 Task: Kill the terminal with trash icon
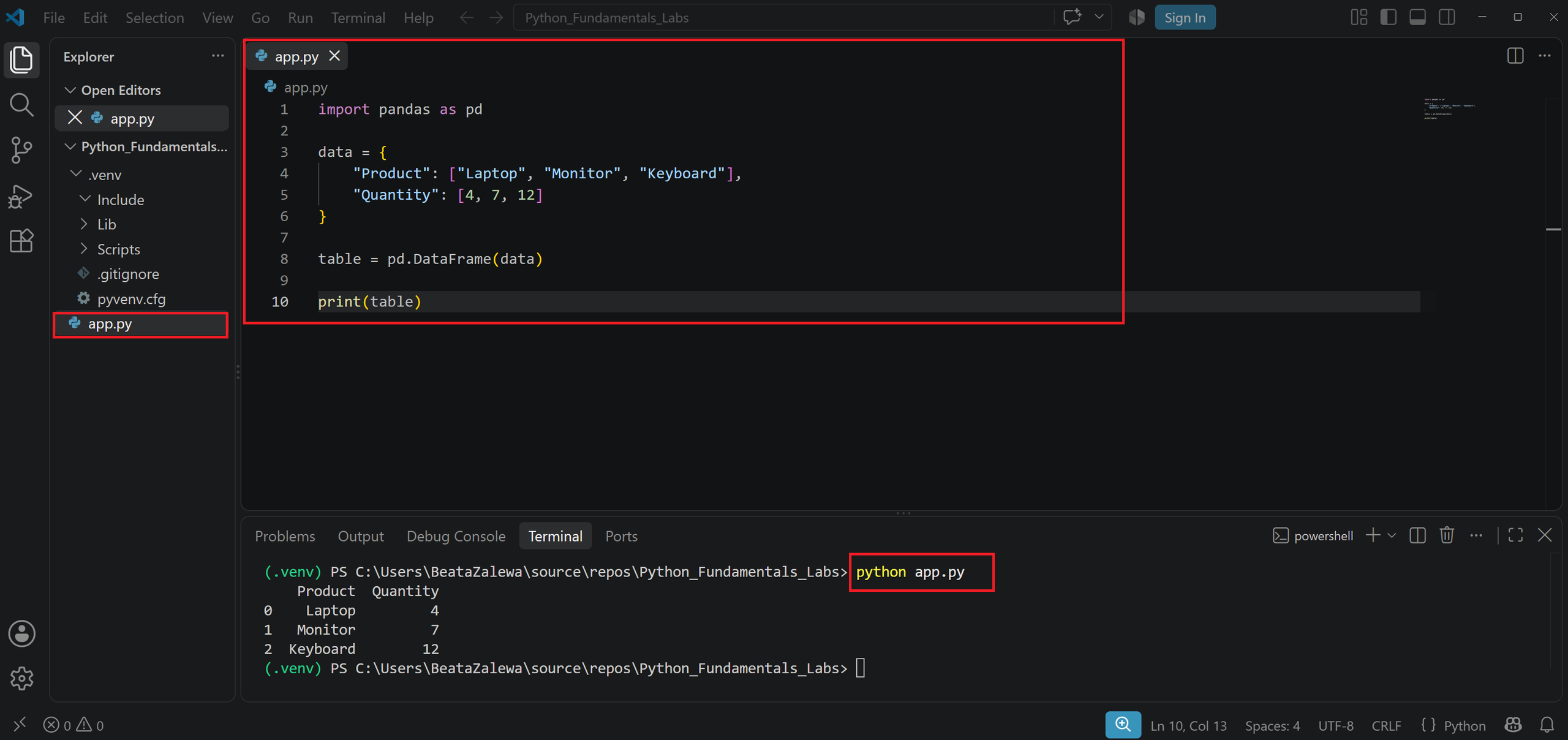(1447, 535)
